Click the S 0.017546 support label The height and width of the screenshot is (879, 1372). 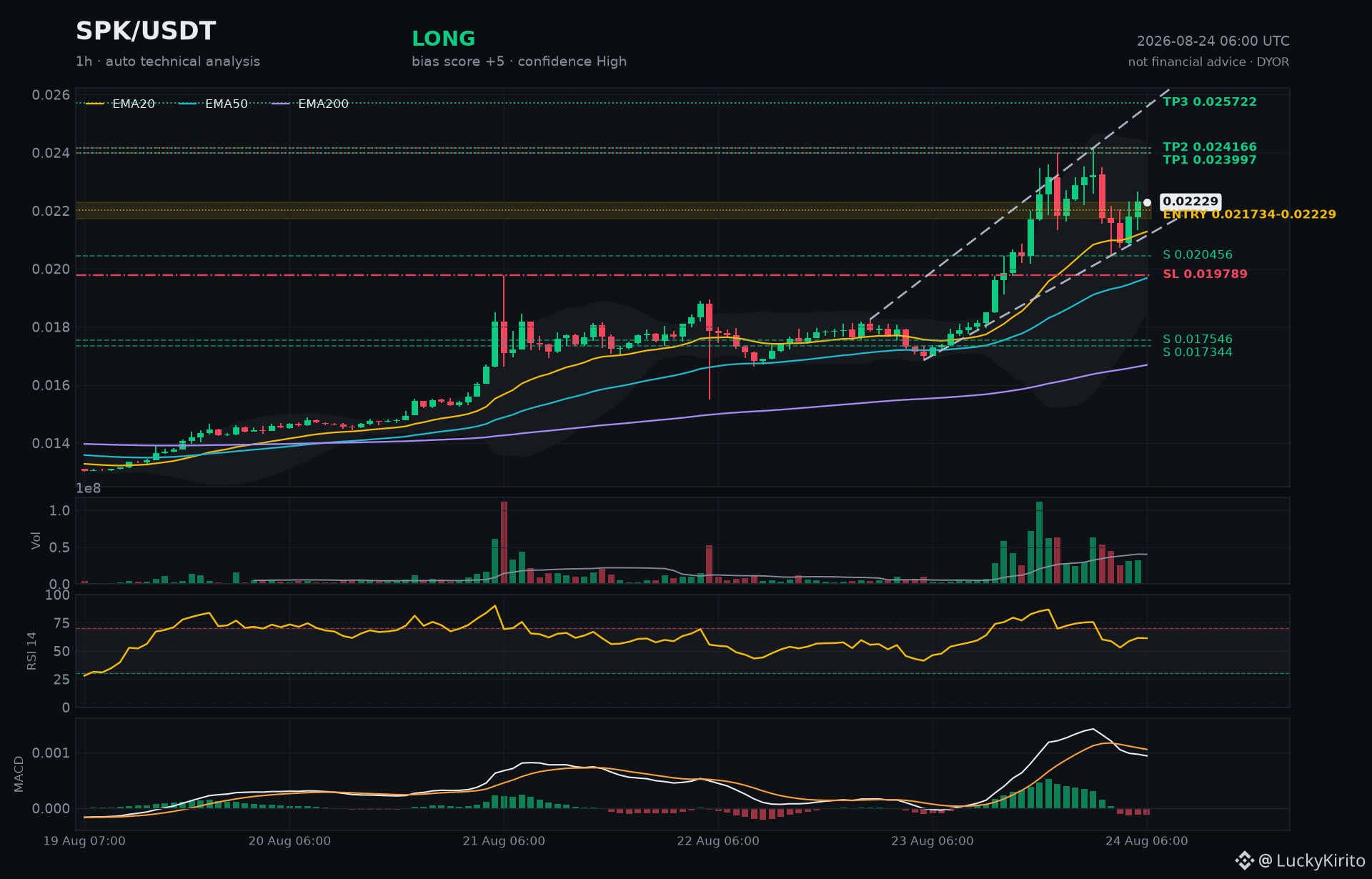pos(1198,339)
